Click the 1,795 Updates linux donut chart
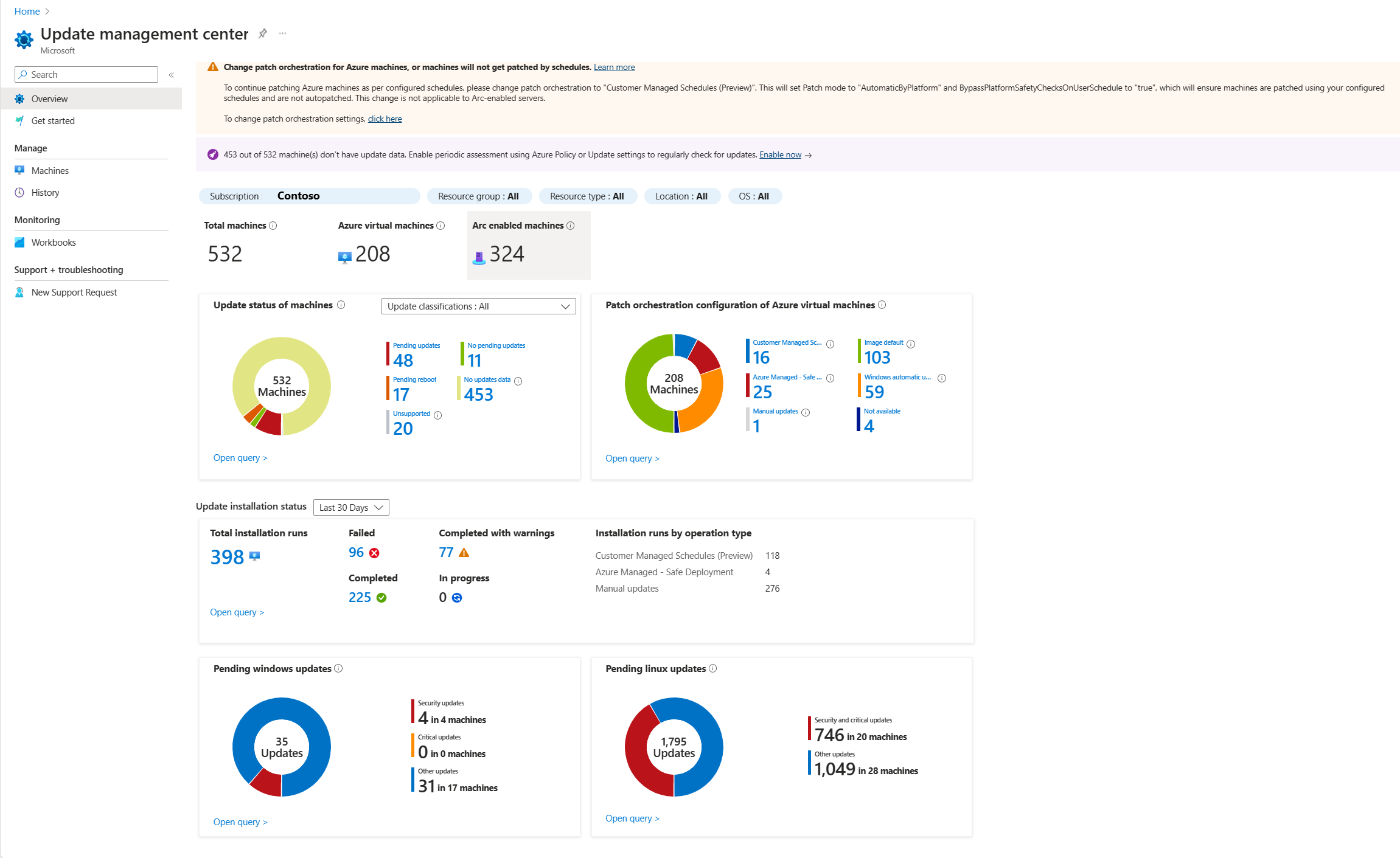1400x858 pixels. tap(674, 747)
